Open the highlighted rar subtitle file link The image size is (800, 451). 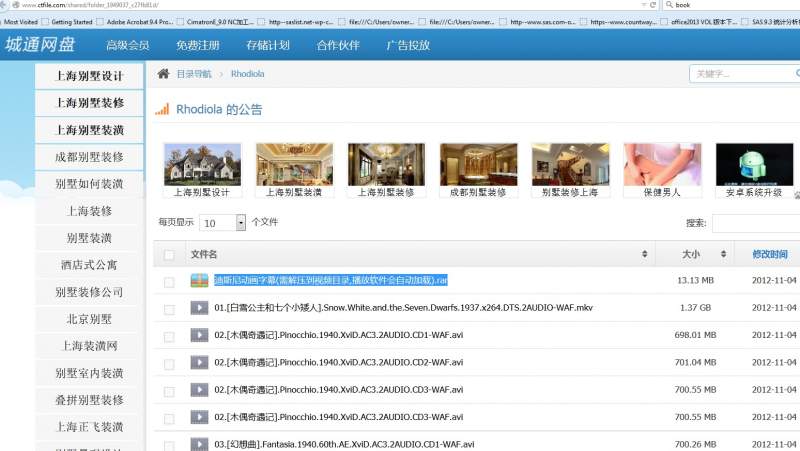pos(331,280)
